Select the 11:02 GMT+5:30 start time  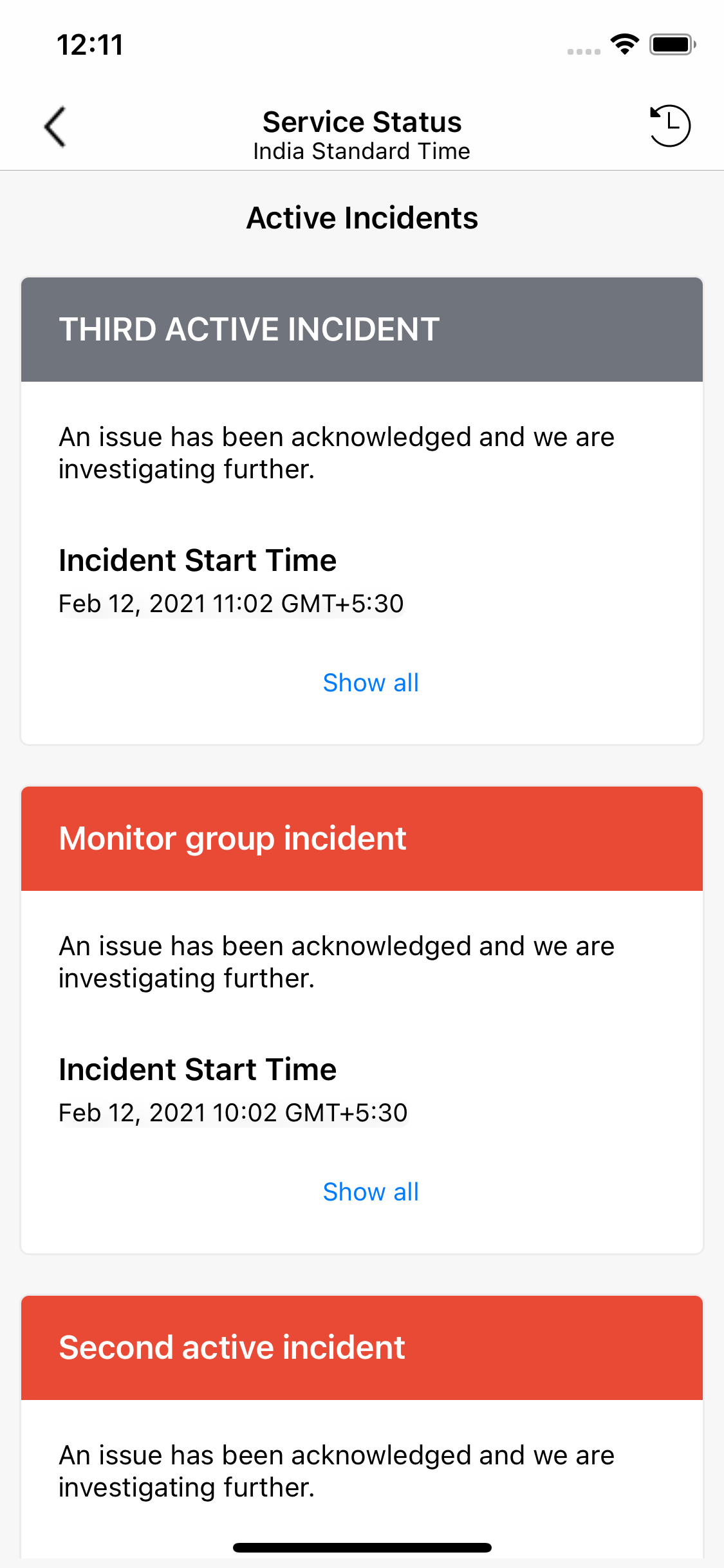(x=231, y=604)
